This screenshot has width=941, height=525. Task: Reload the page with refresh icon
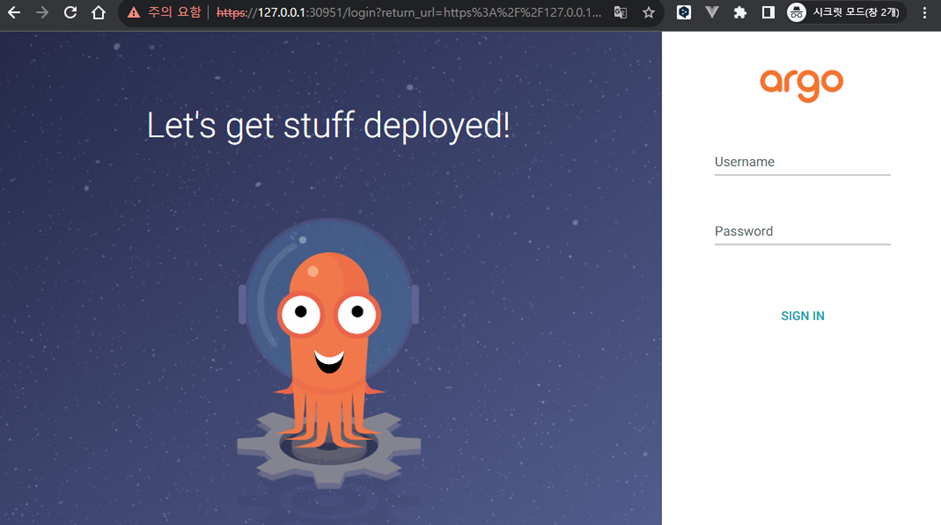click(x=70, y=12)
